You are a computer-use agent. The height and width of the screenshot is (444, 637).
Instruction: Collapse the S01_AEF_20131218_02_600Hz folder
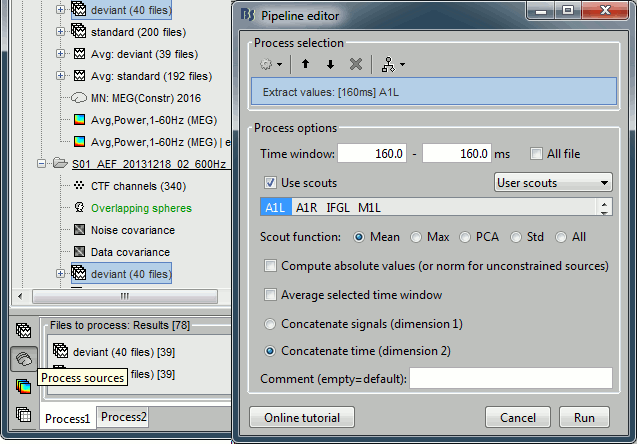coord(42,164)
